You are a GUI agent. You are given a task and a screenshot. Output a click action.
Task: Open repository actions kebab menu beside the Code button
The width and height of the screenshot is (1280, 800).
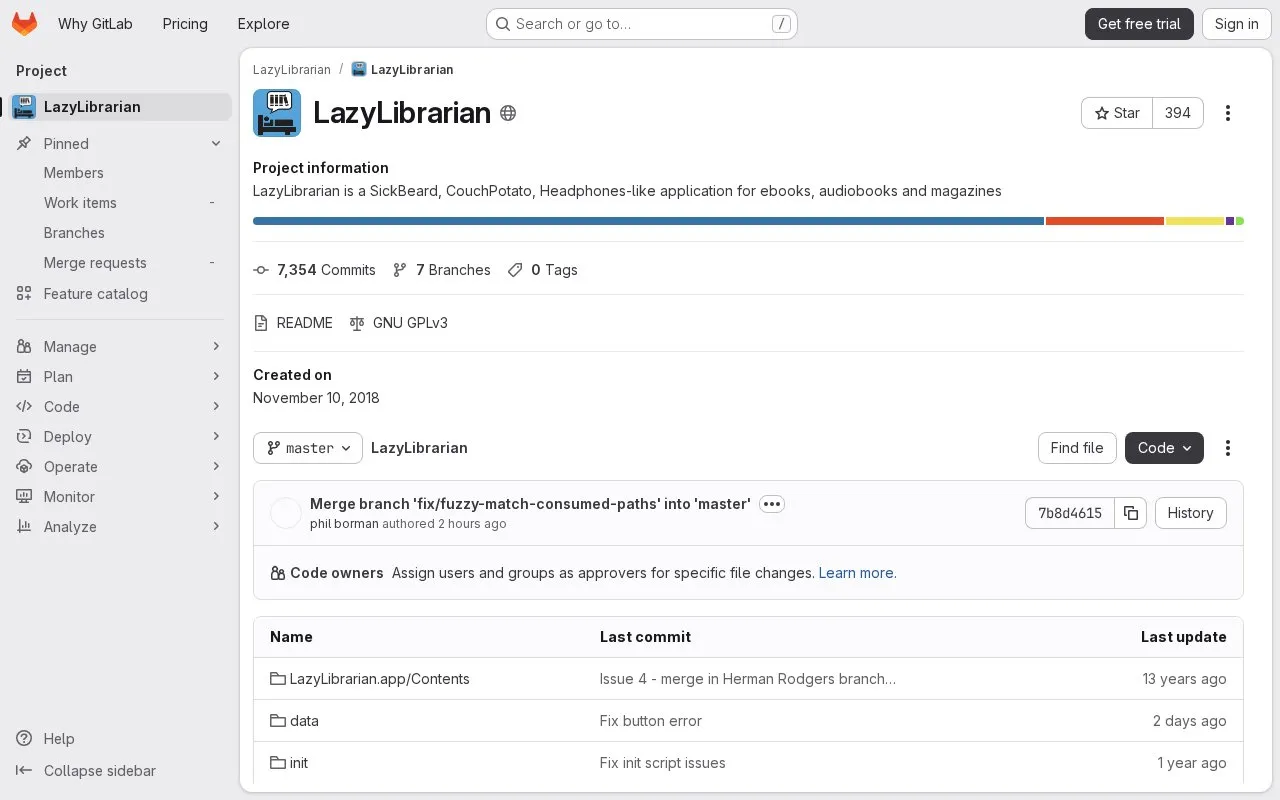click(1228, 448)
